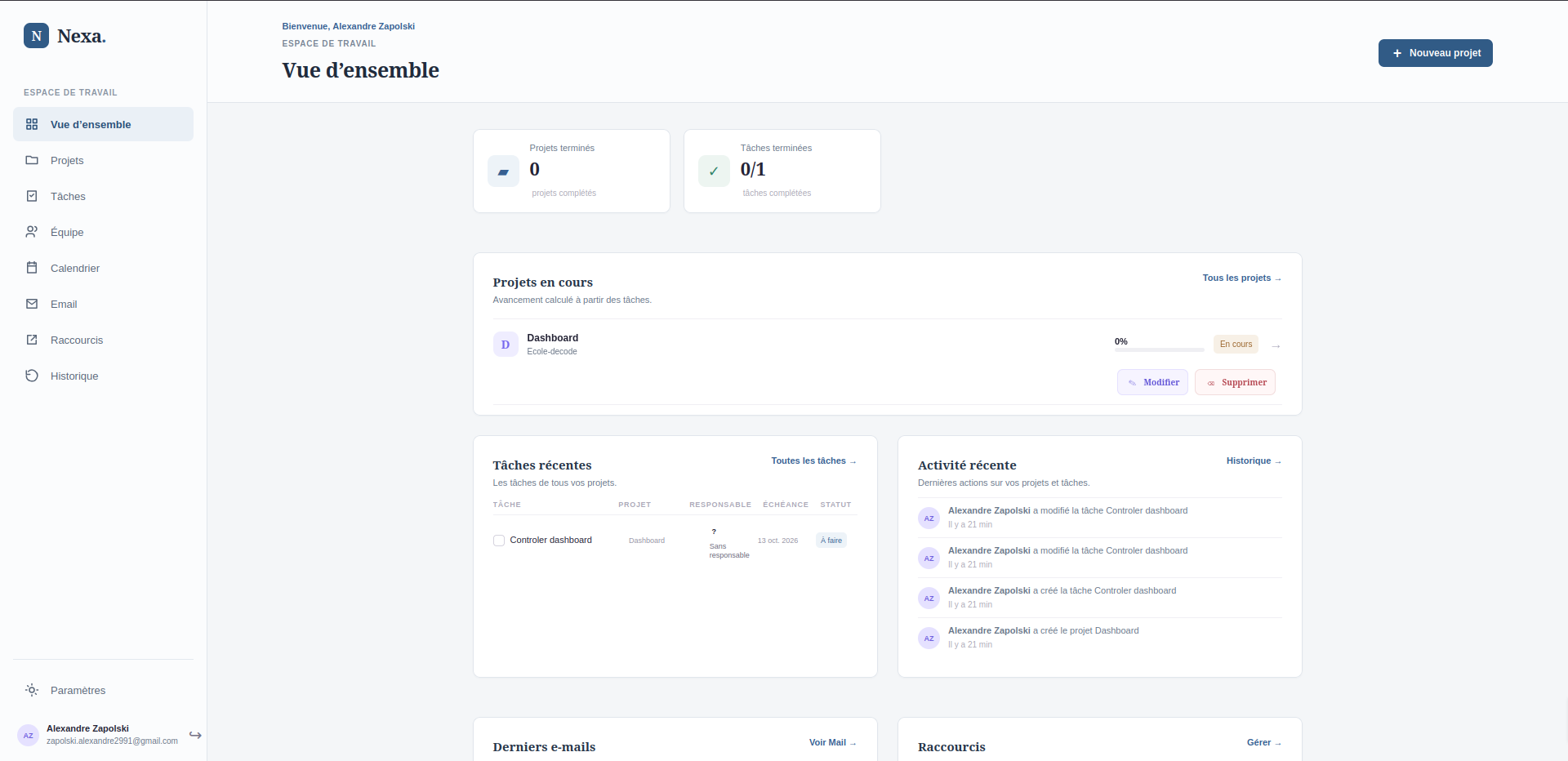Click the STATUT column header
Screen dimensions: 1568x761
point(835,505)
